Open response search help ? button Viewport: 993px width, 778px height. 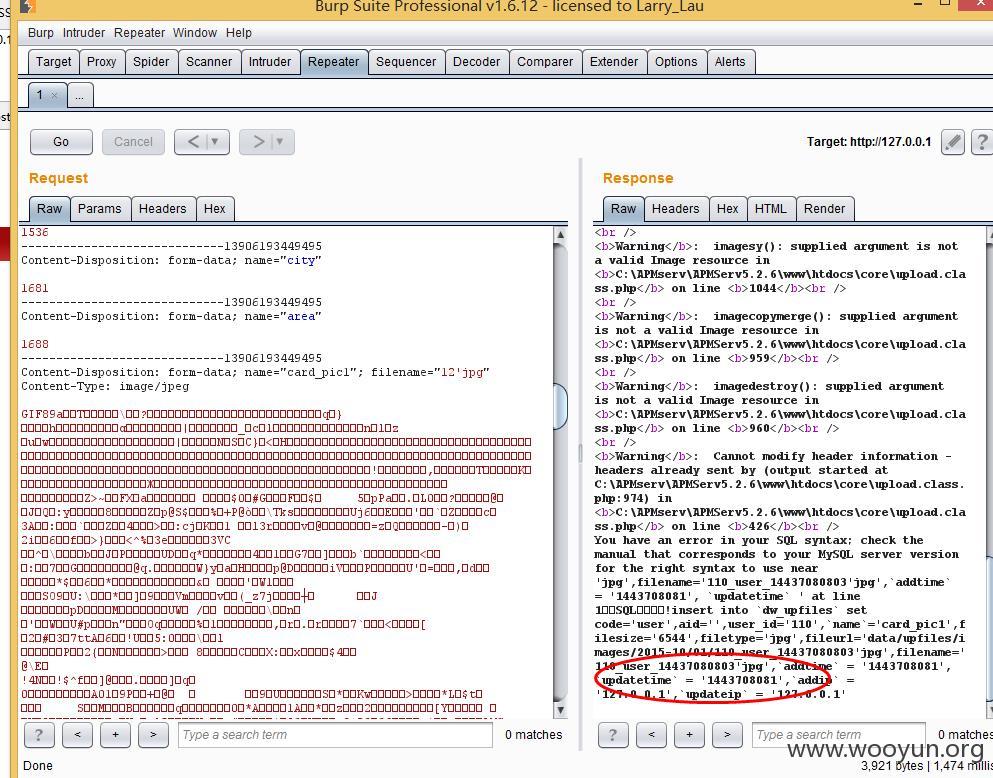pyautogui.click(x=613, y=735)
